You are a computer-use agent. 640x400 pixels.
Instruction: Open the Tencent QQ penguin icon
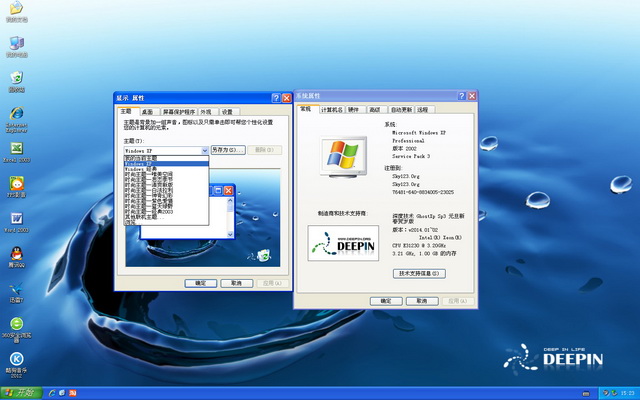(x=16, y=254)
